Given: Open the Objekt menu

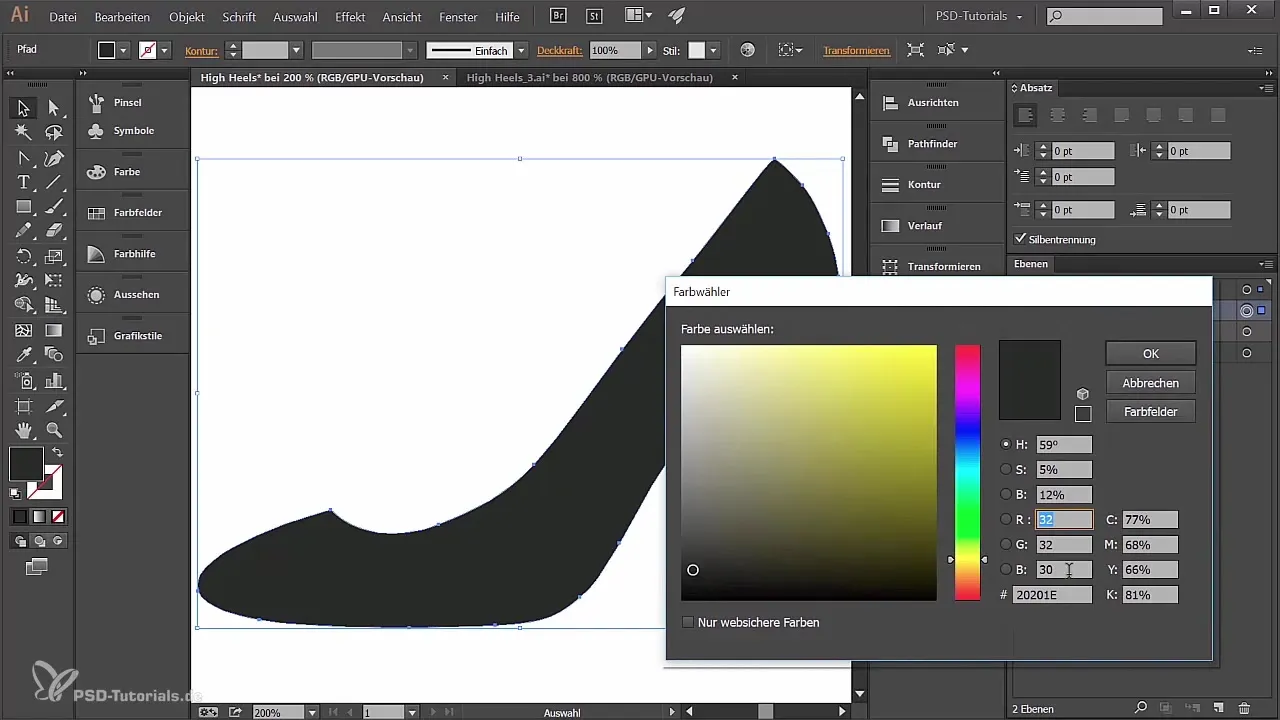Looking at the screenshot, I should pos(187,17).
